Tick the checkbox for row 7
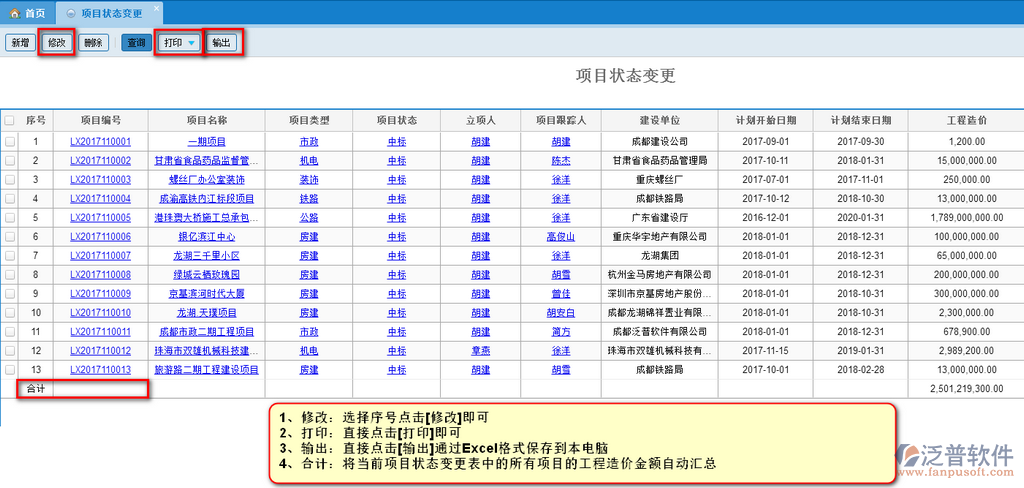 click(10, 256)
